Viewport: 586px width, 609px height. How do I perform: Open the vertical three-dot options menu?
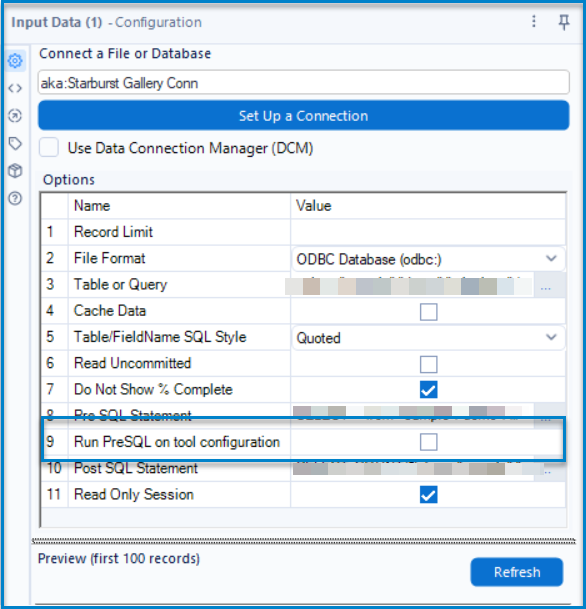[x=534, y=21]
